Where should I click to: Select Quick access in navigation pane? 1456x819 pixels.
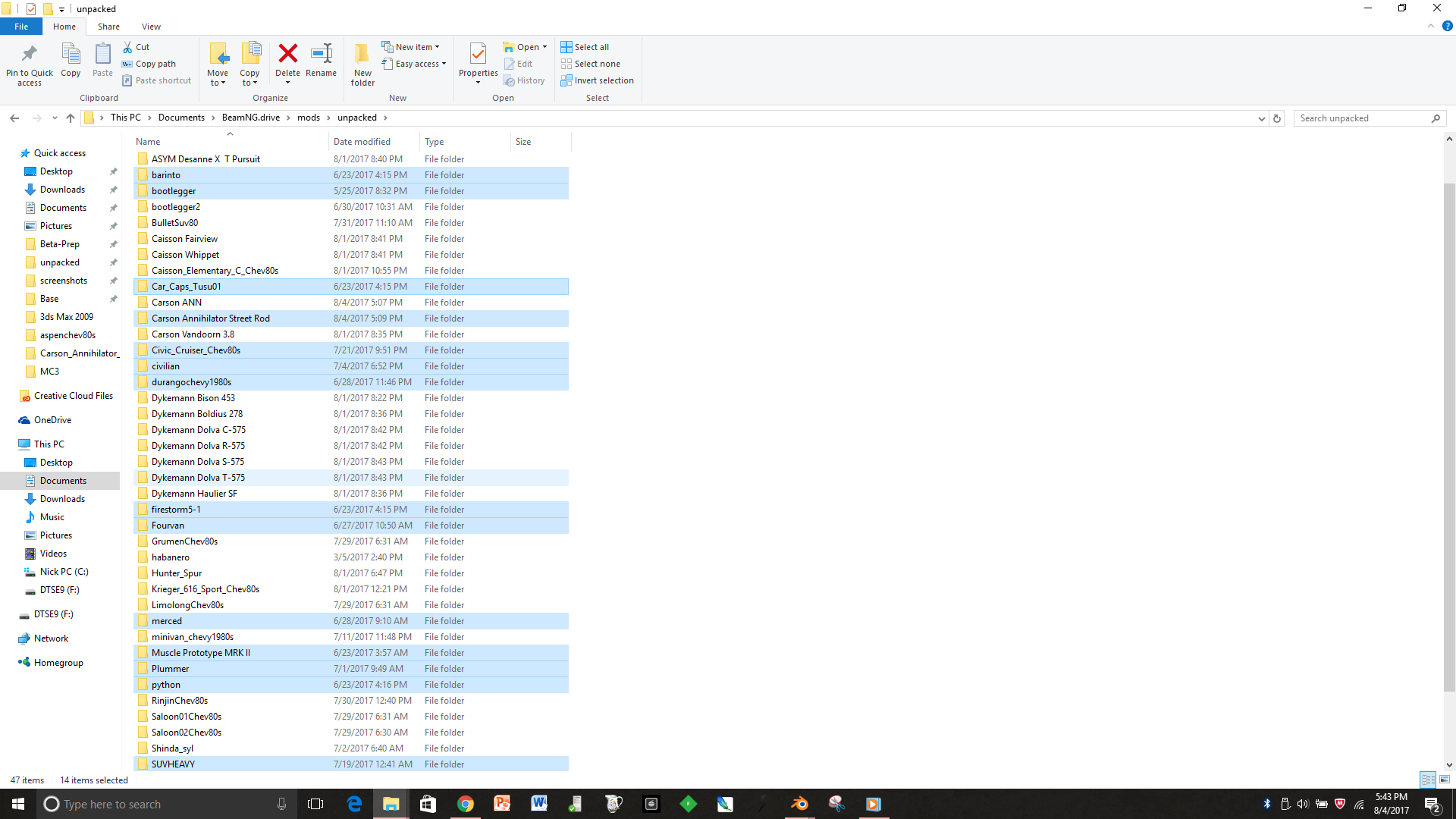point(60,153)
